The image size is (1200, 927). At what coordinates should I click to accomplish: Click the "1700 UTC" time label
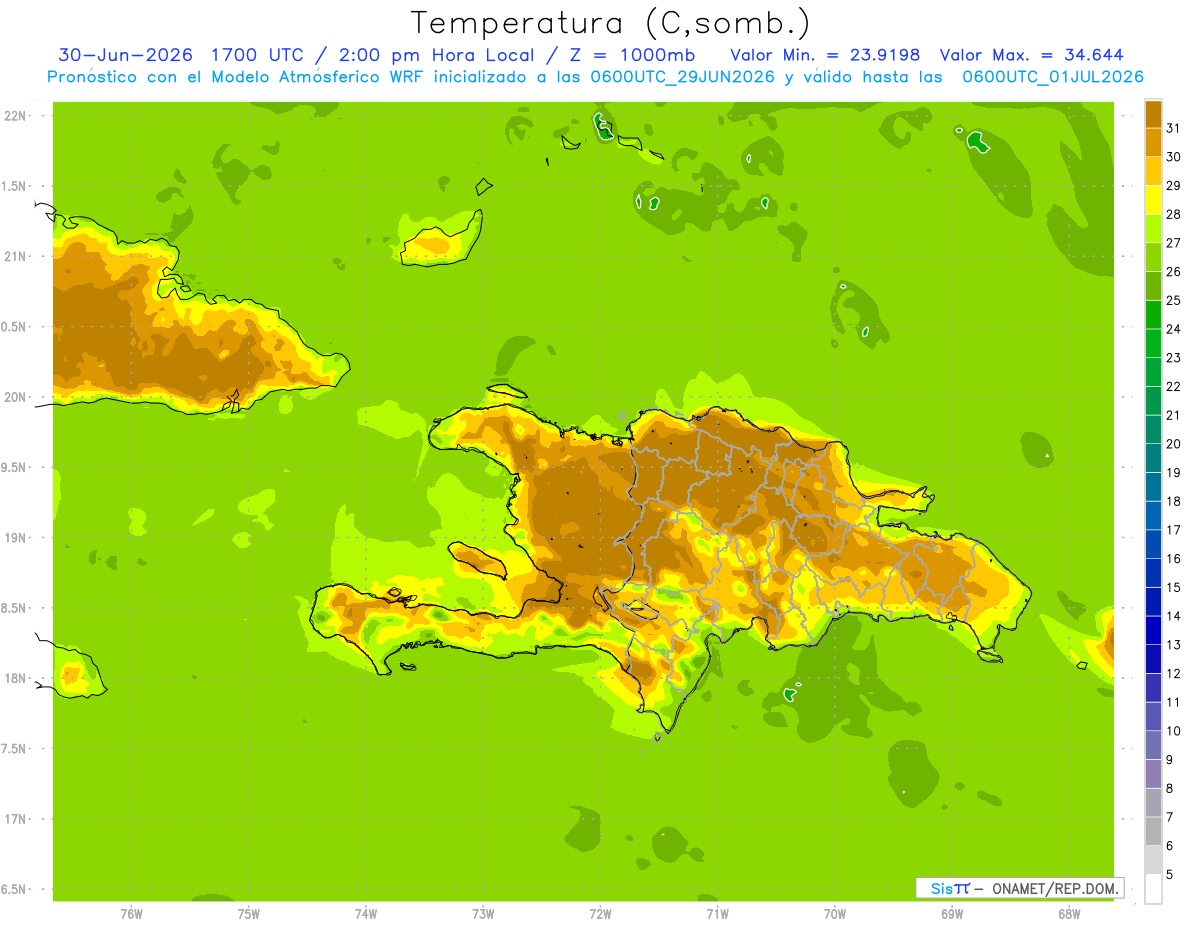tap(258, 55)
